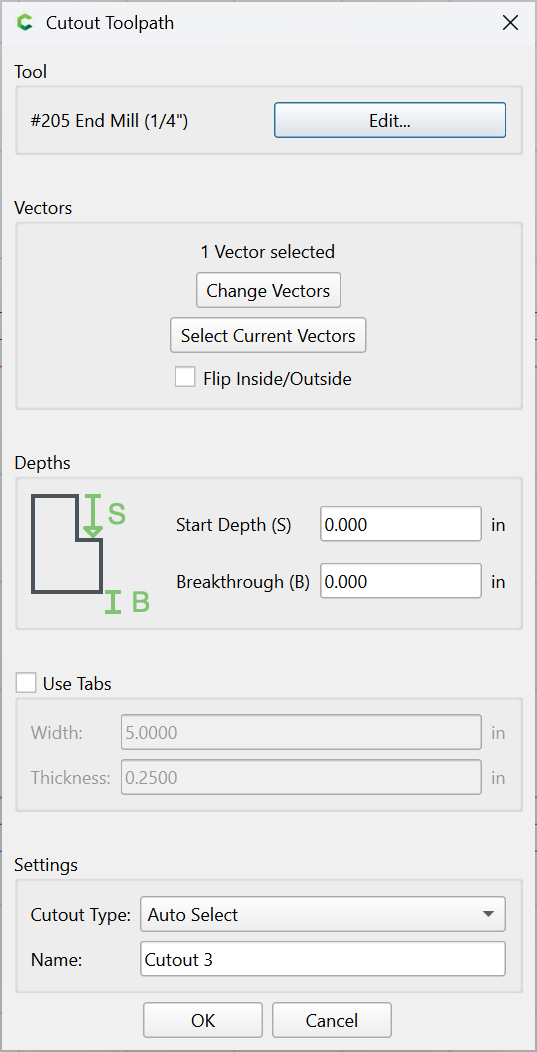Image resolution: width=537 pixels, height=1052 pixels.
Task: Enable the Flip Inside/Outside checkbox
Action: click(x=185, y=377)
